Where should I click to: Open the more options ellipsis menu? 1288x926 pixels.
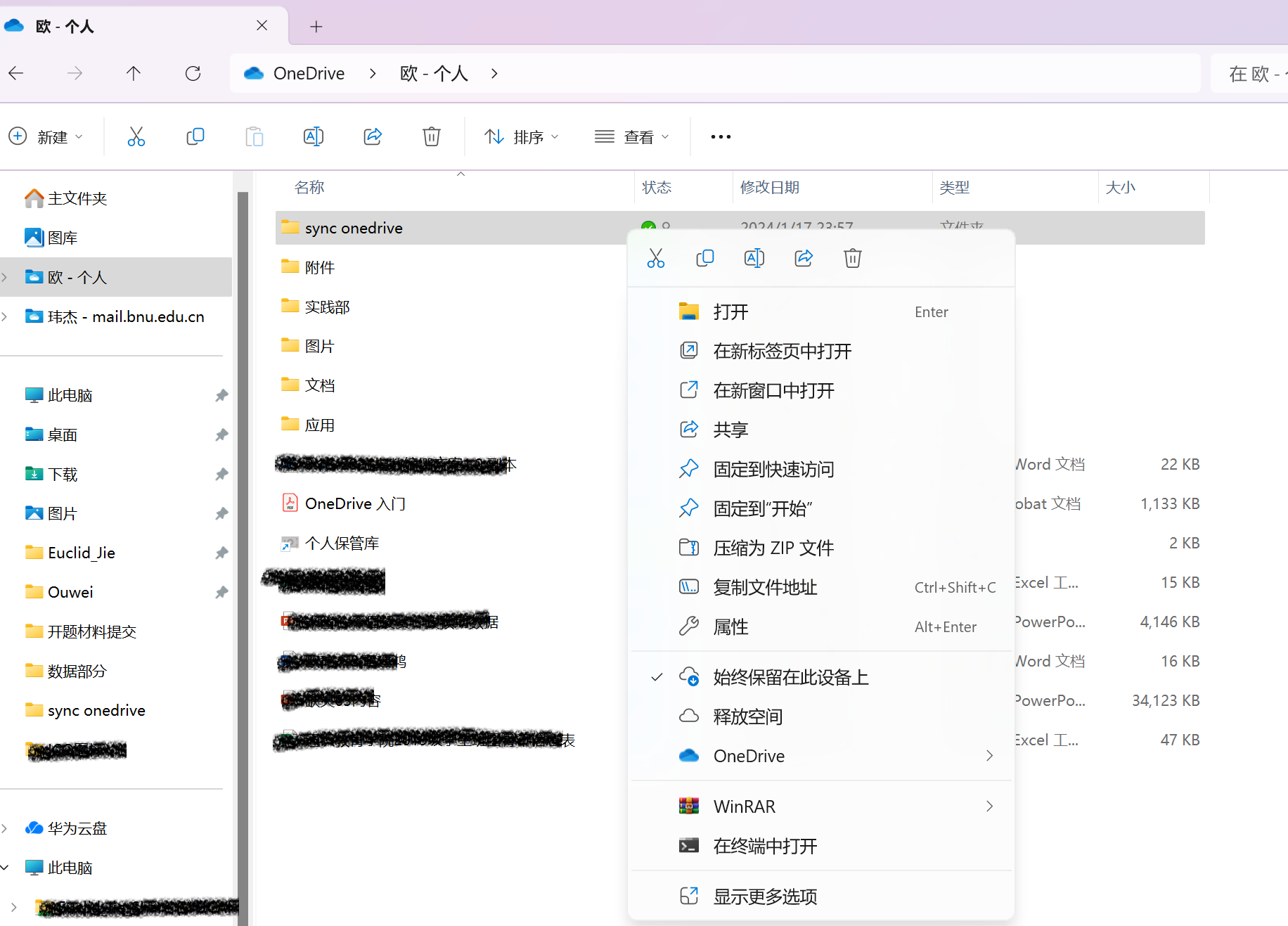click(x=721, y=136)
